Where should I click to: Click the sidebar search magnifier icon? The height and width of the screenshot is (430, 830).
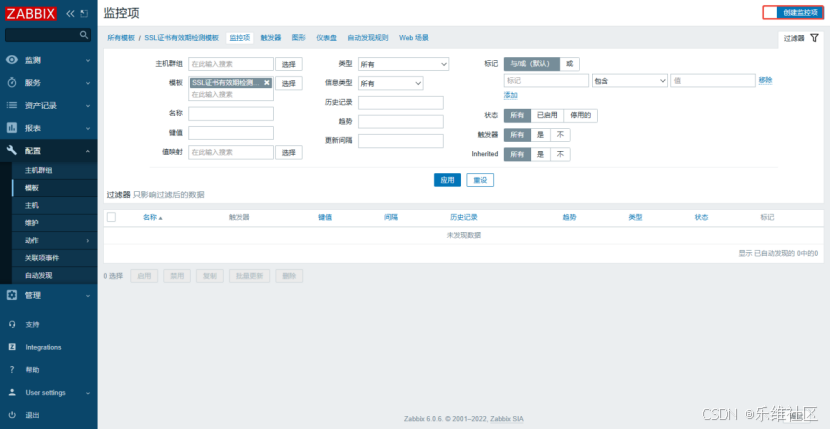click(84, 35)
